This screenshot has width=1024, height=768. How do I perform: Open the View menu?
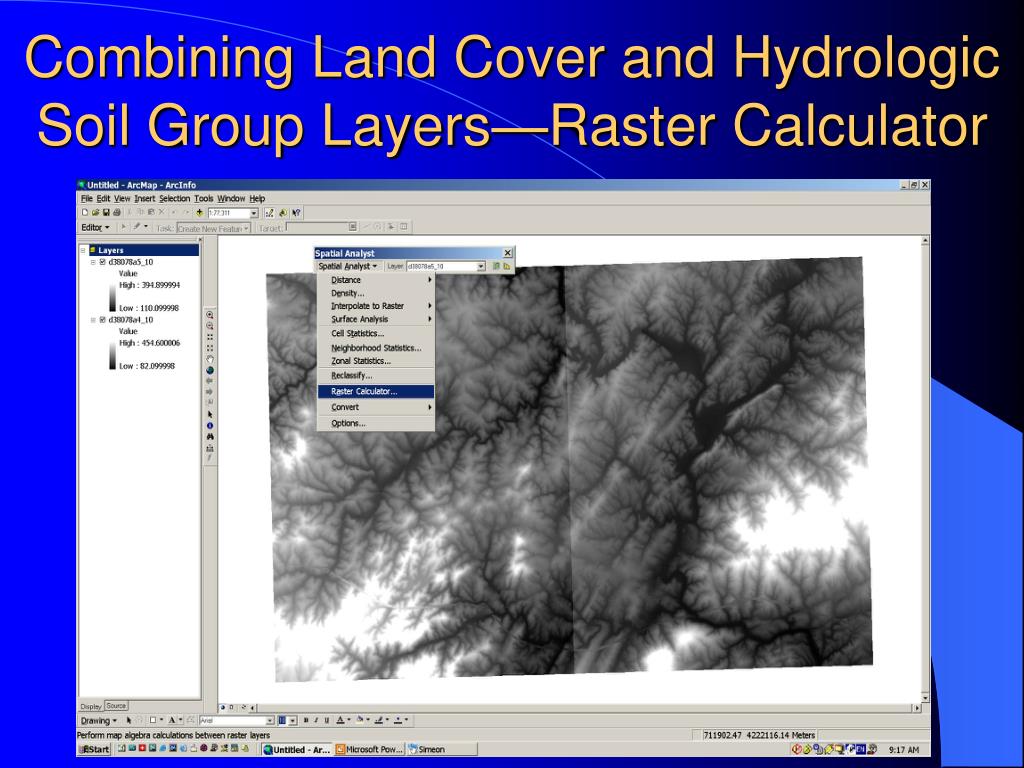[x=122, y=199]
